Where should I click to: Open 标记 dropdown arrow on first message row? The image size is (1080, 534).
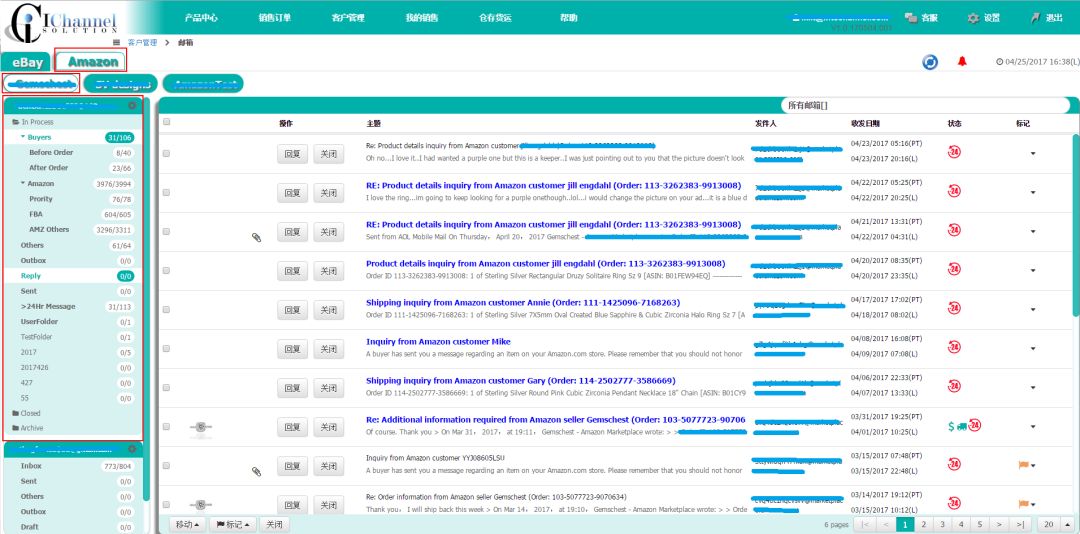coord(1032,154)
